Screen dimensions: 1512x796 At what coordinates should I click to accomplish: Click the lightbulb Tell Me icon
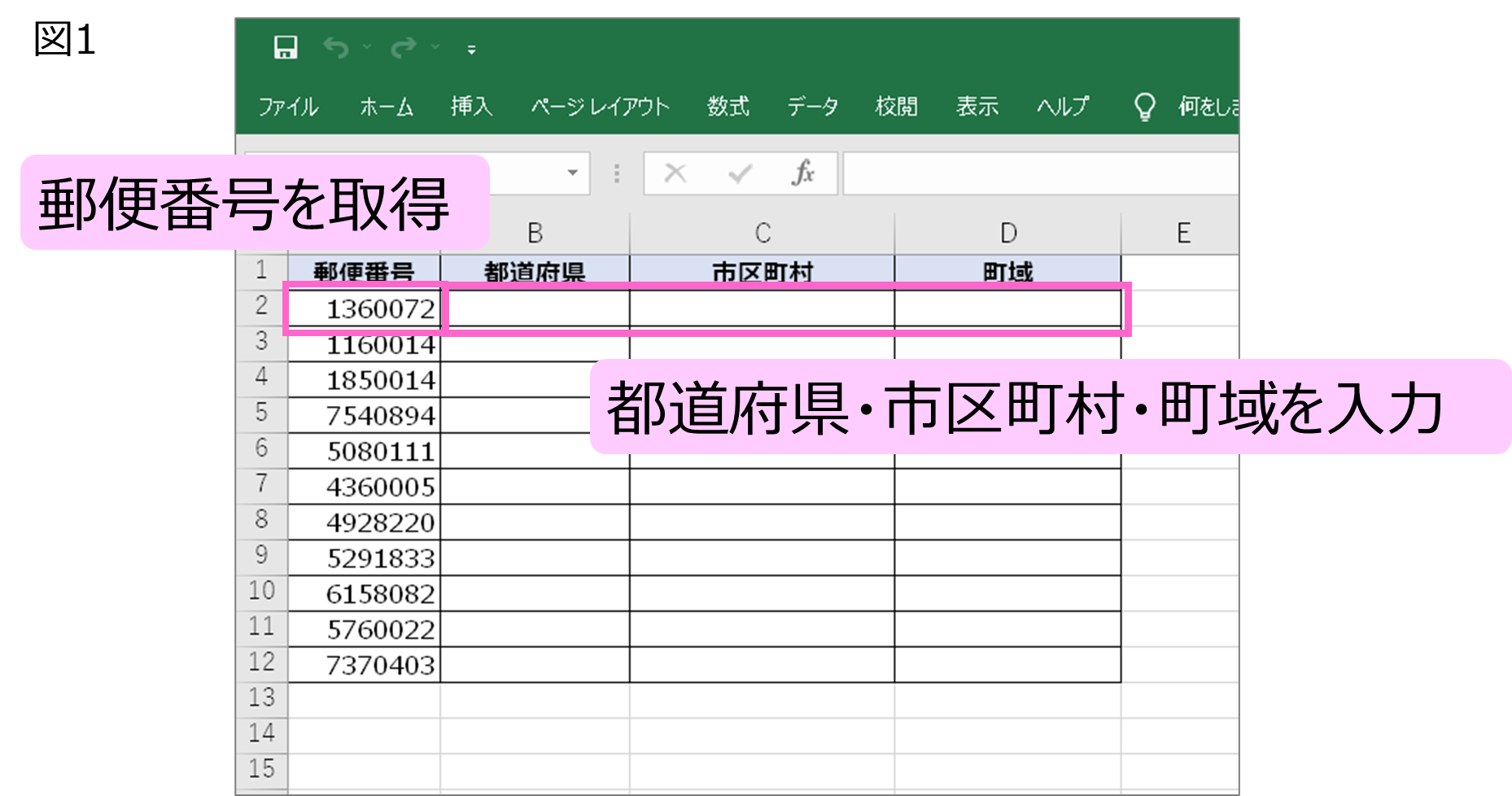tap(1144, 106)
